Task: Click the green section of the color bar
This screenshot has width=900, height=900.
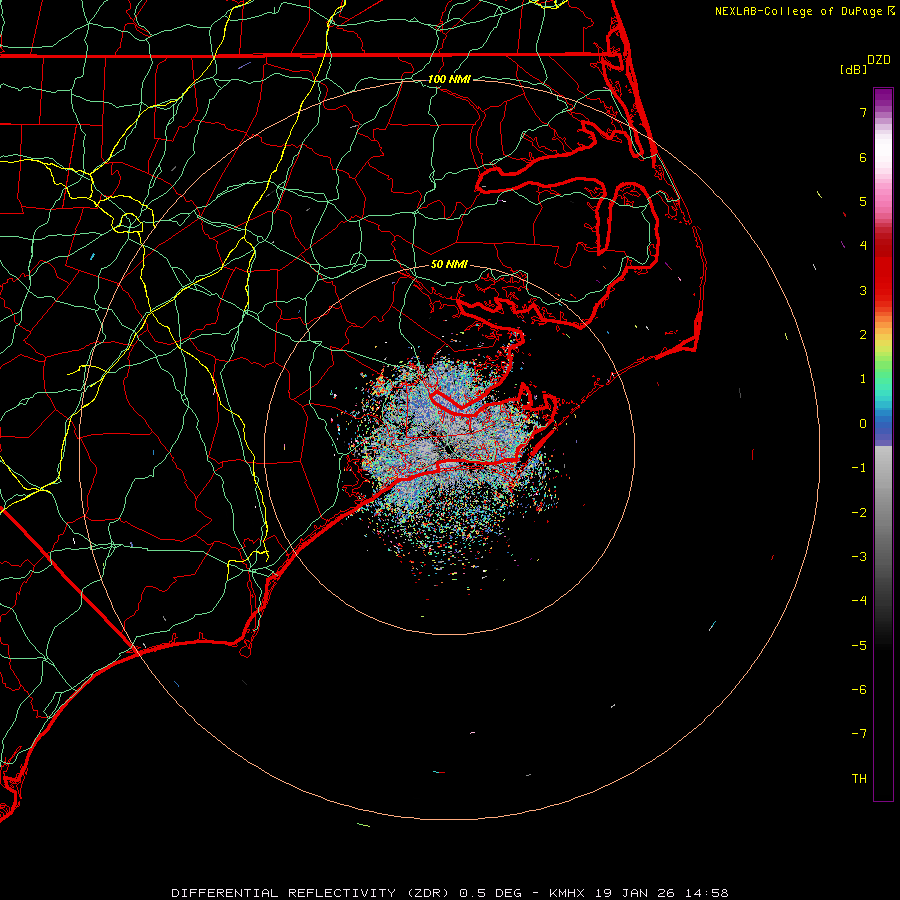Action: pos(882,365)
